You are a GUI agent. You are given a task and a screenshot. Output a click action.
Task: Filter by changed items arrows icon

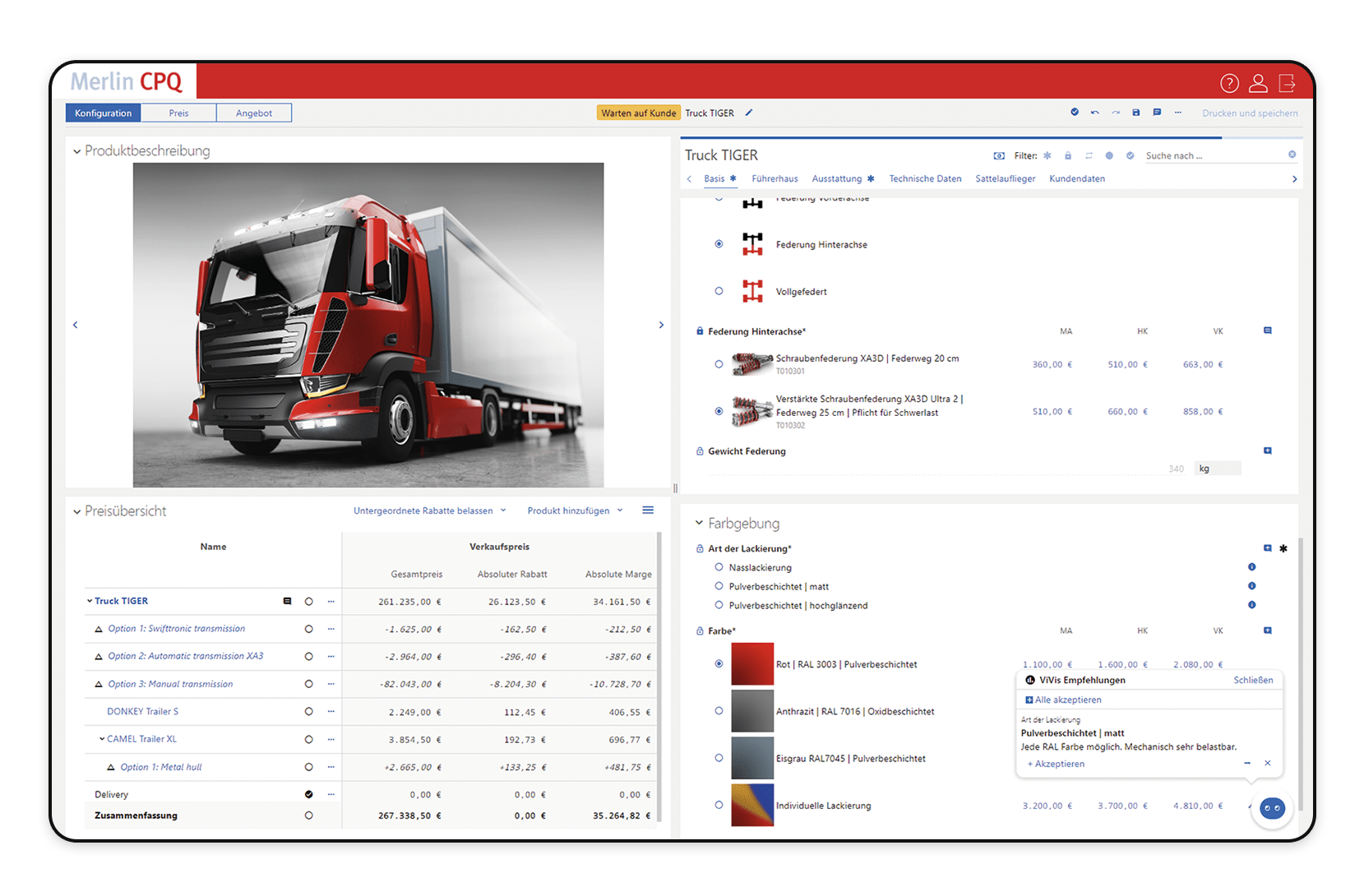coord(1089,155)
